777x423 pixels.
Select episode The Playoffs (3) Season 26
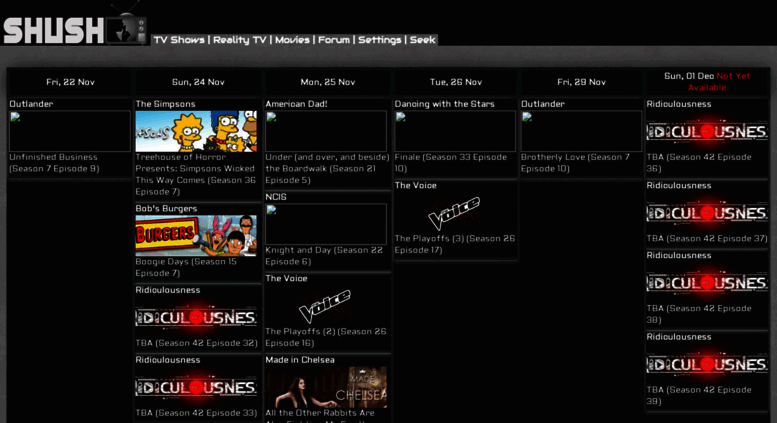(x=455, y=244)
